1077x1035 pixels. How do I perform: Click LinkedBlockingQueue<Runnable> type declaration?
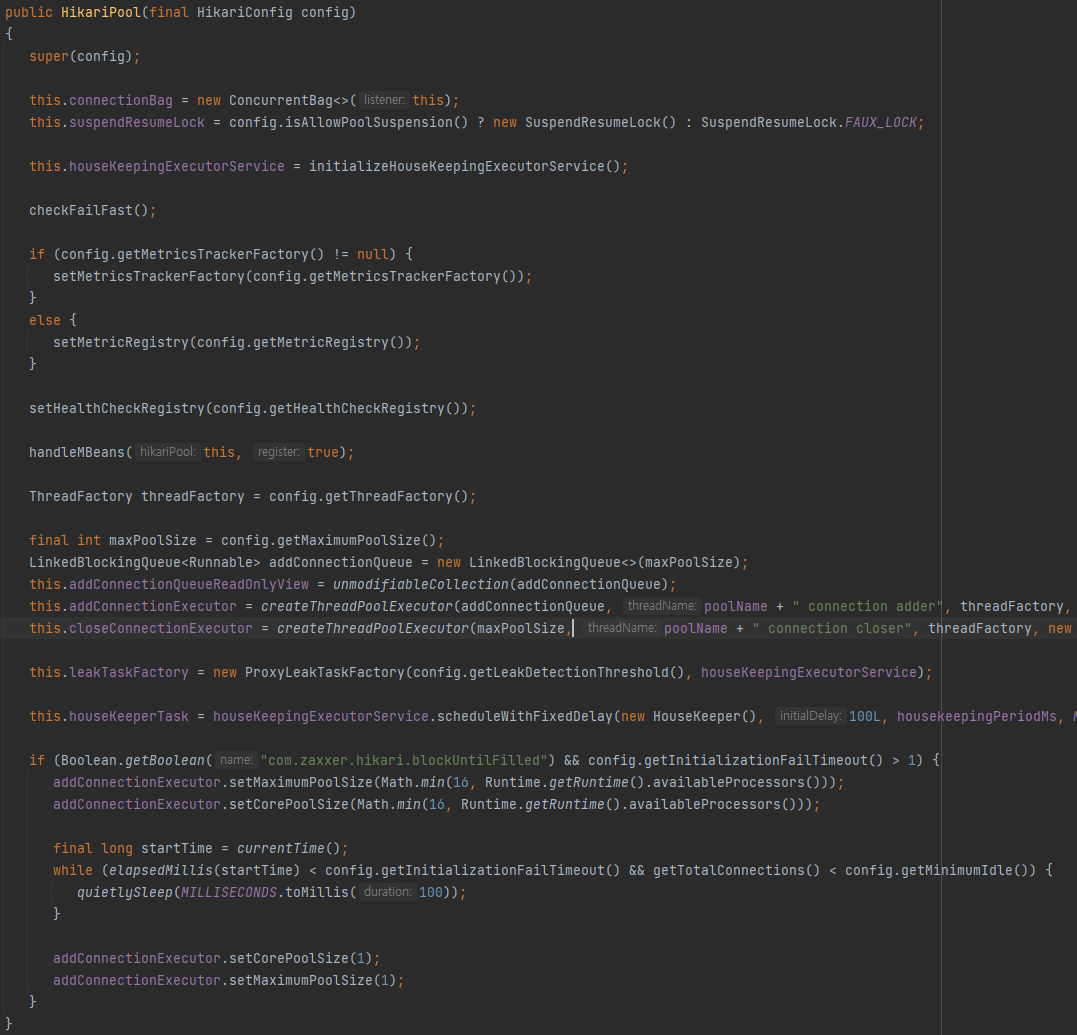pos(145,562)
